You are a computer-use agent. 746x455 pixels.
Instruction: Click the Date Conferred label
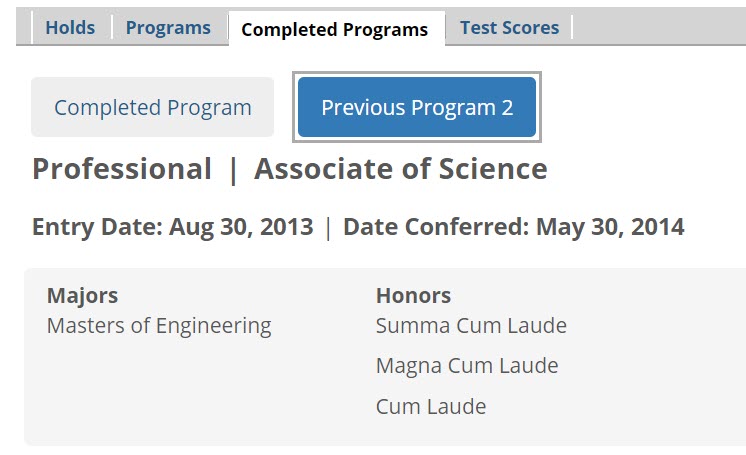(436, 227)
